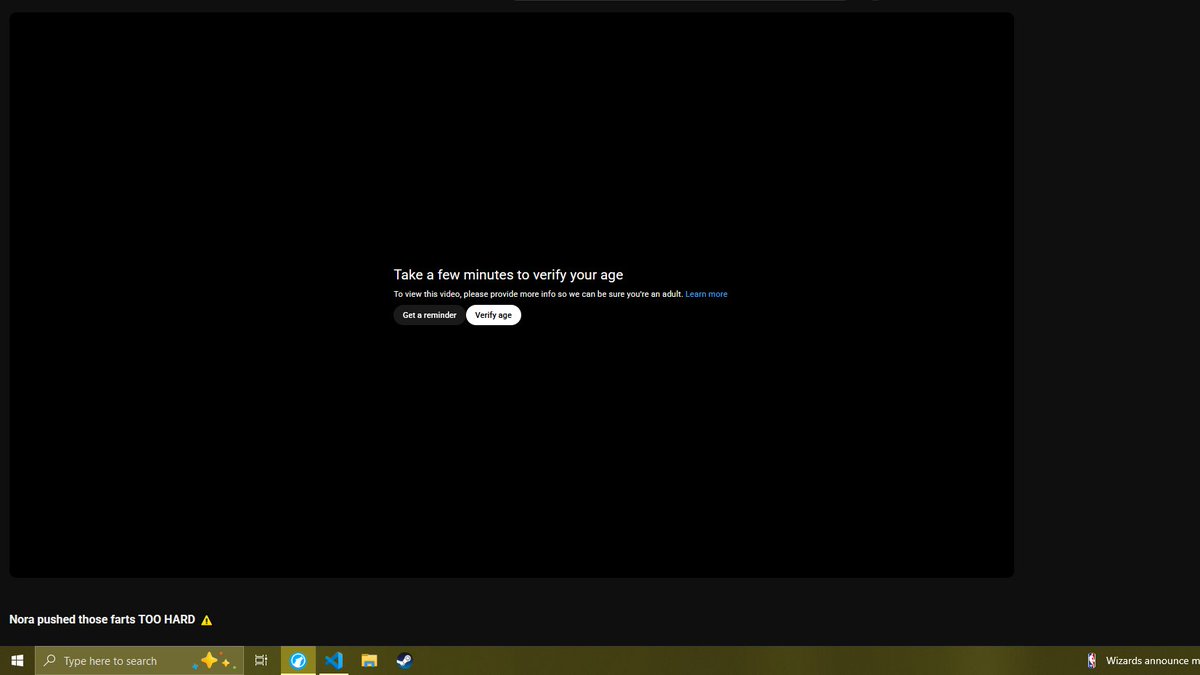Select the video title 'Nora pushed those farts TOO HARD'

102,620
